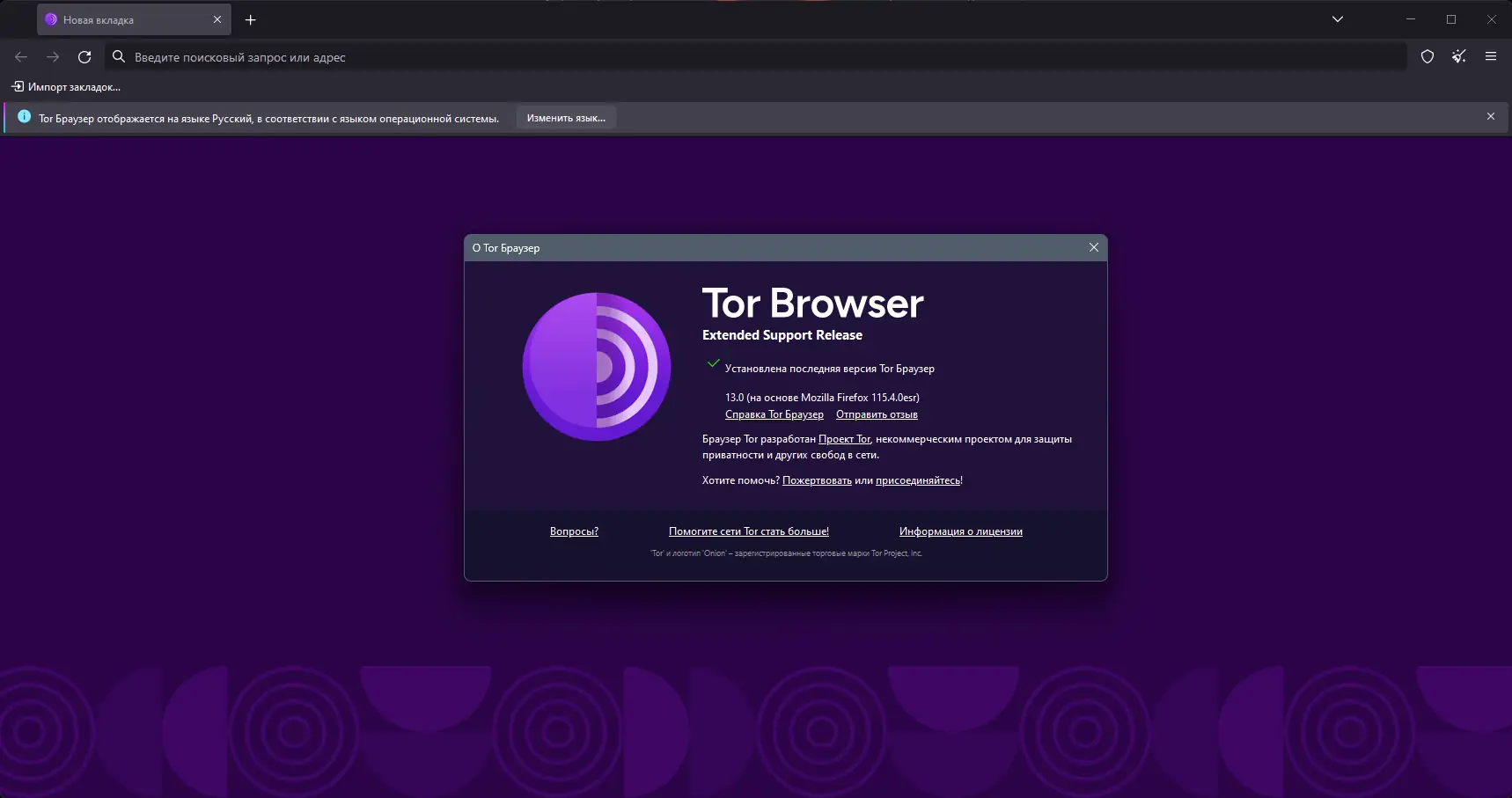Click the присоединяйтесь link
This screenshot has width=1512, height=798.
click(918, 480)
